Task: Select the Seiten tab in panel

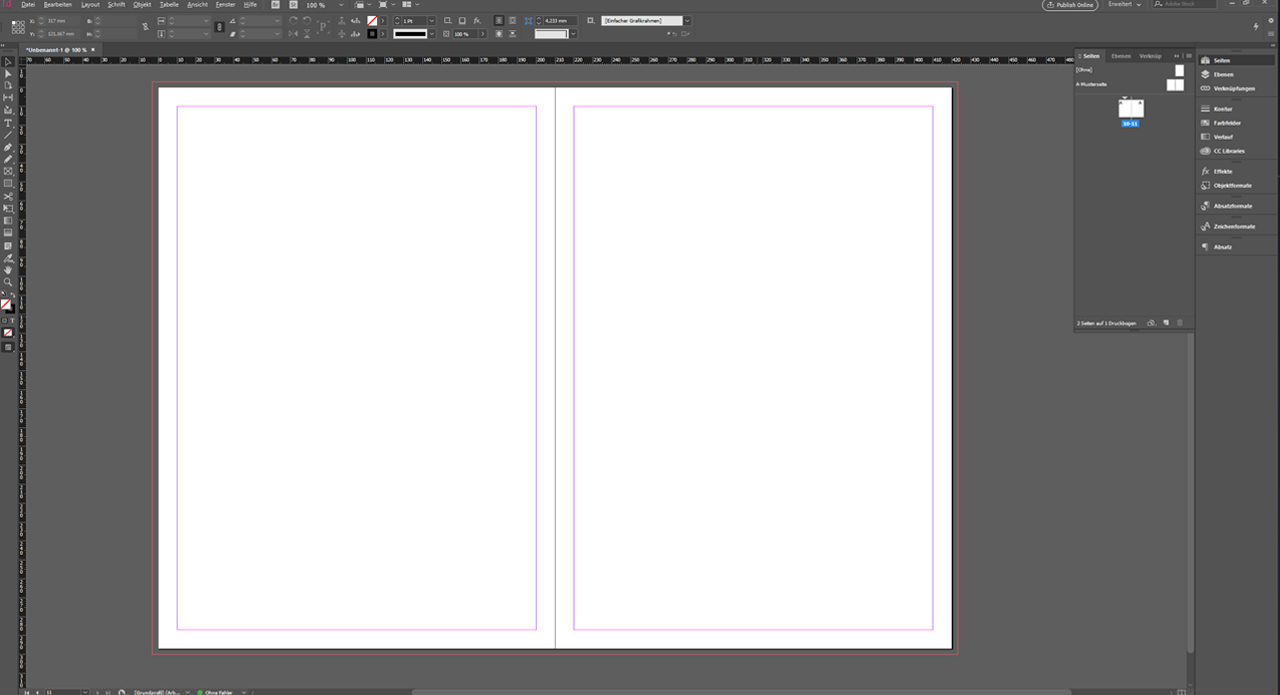Action: [x=1090, y=56]
